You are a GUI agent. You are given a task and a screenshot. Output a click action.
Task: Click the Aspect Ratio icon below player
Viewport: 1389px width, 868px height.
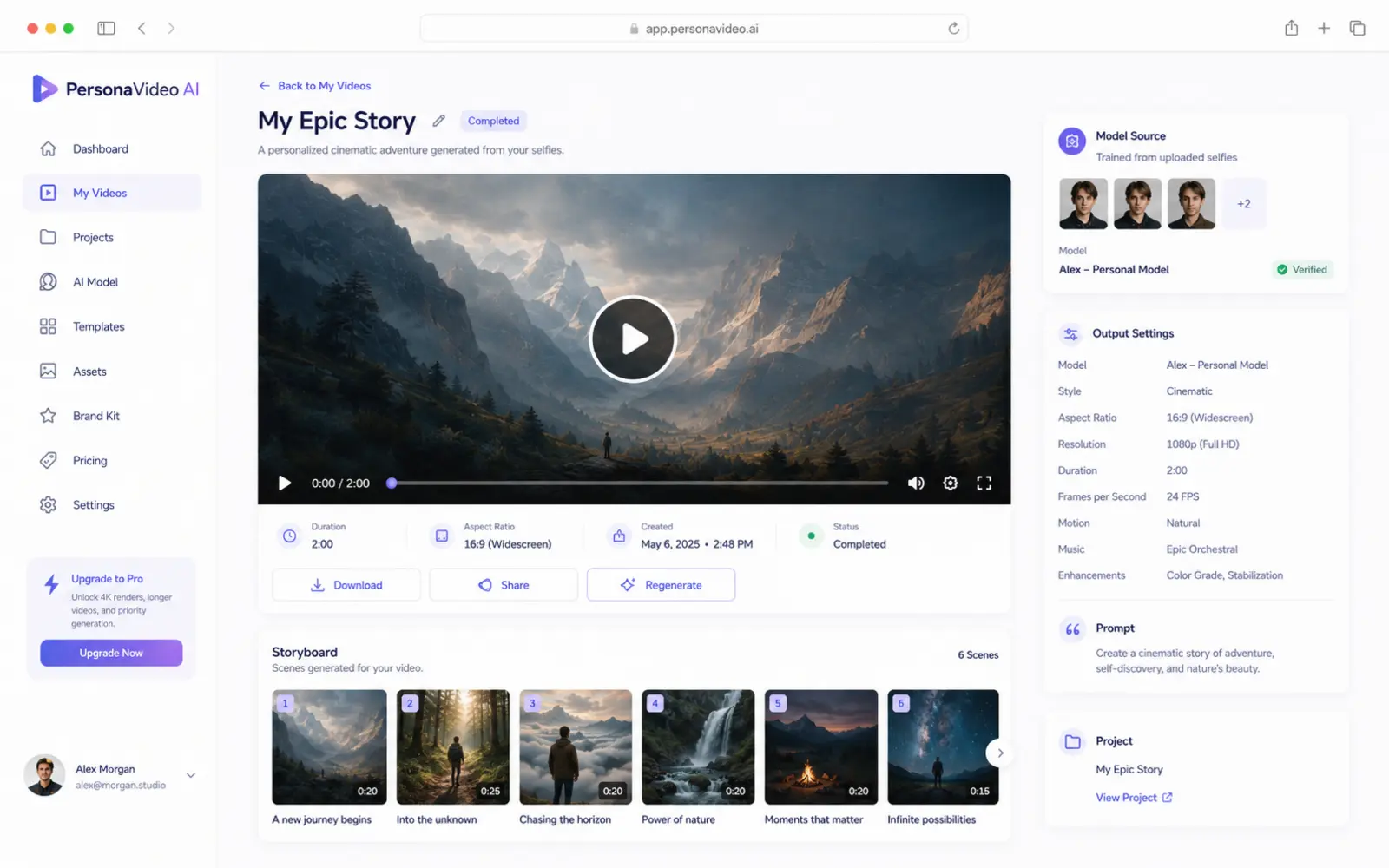(x=442, y=536)
